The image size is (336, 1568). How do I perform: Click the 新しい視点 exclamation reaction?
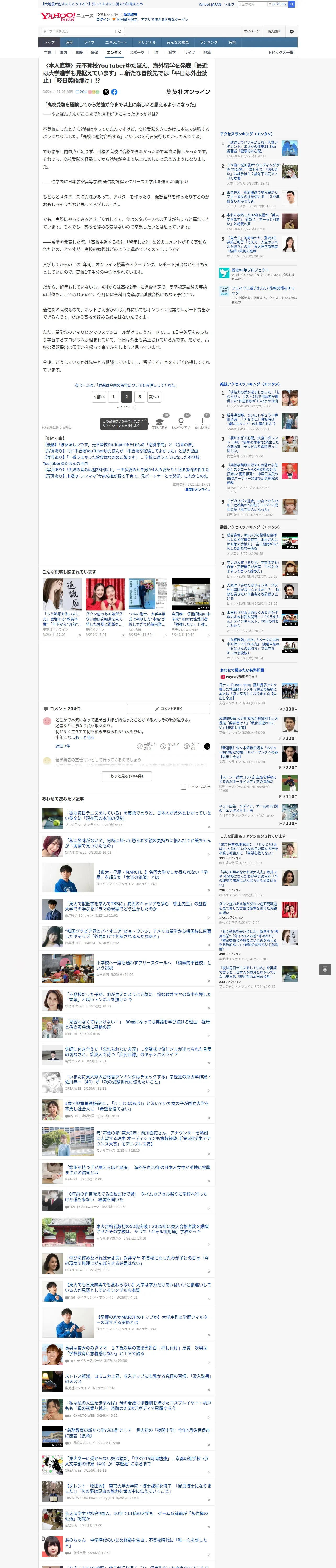coord(203,422)
